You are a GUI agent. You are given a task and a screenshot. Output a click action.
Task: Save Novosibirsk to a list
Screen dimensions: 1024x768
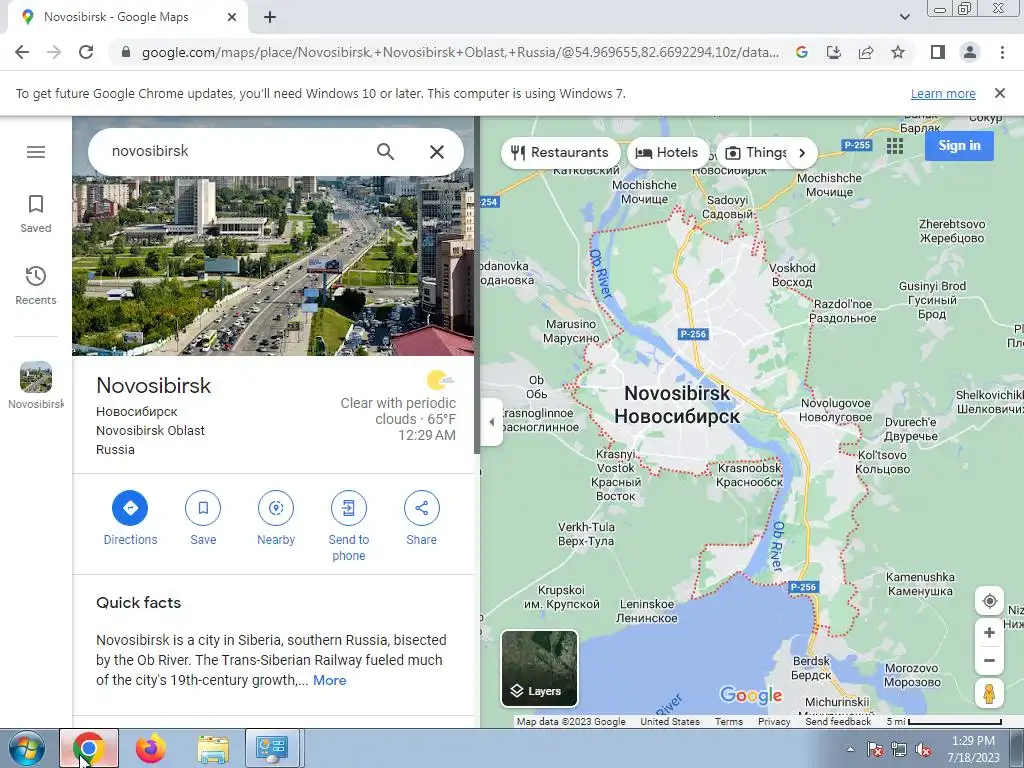pyautogui.click(x=203, y=519)
